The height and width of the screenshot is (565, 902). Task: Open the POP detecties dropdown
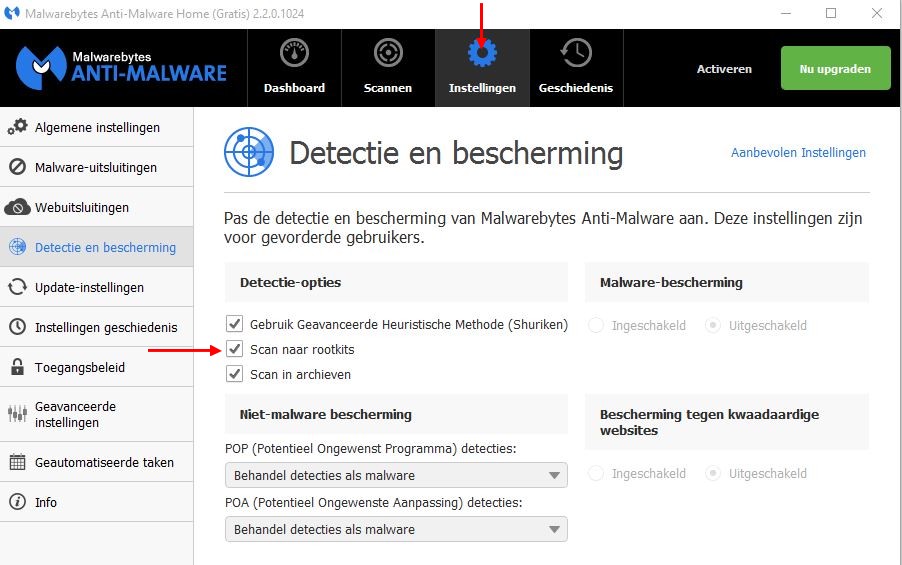click(396, 475)
